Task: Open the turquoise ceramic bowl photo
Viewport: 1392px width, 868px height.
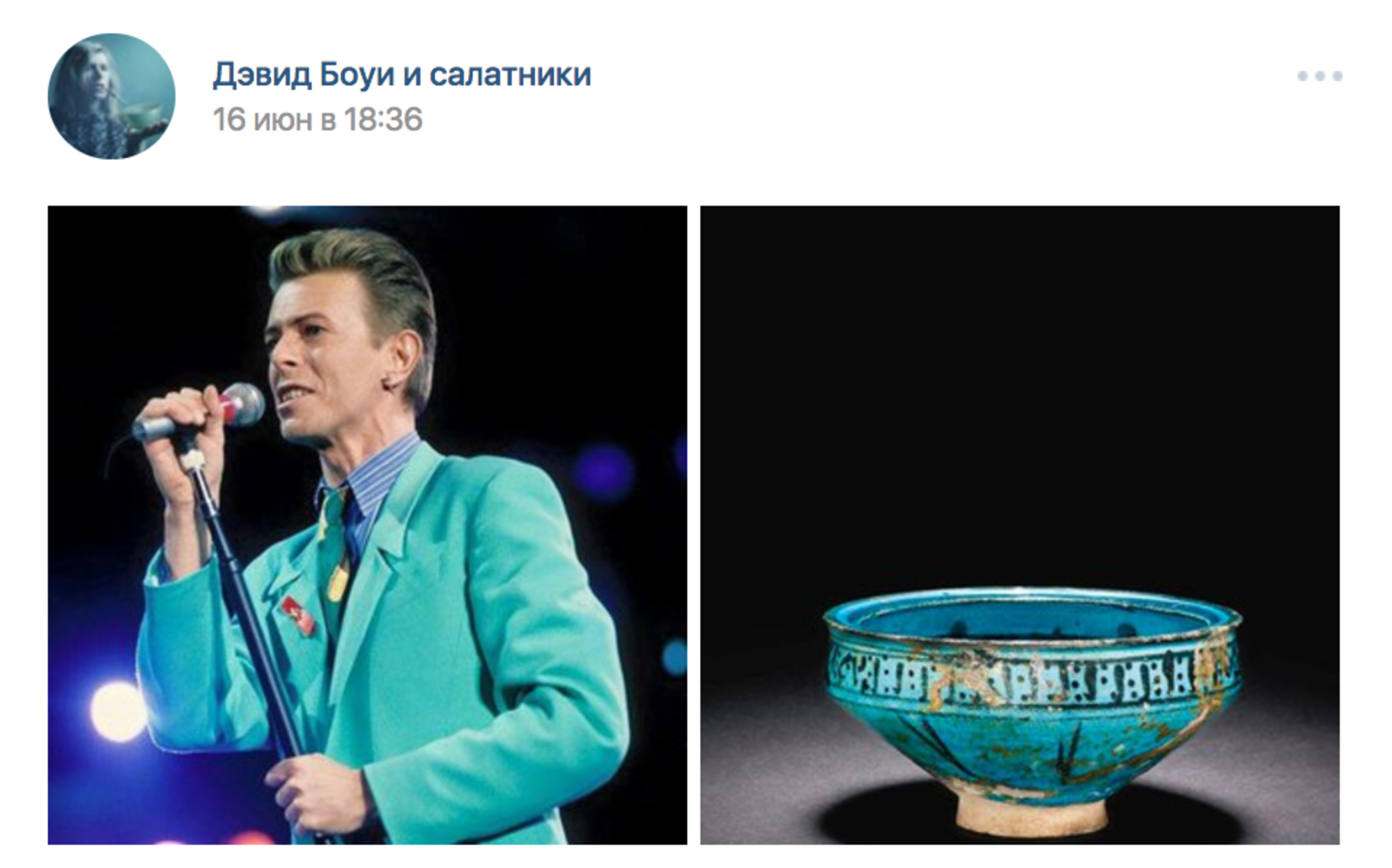Action: pyautogui.click(x=1020, y=525)
